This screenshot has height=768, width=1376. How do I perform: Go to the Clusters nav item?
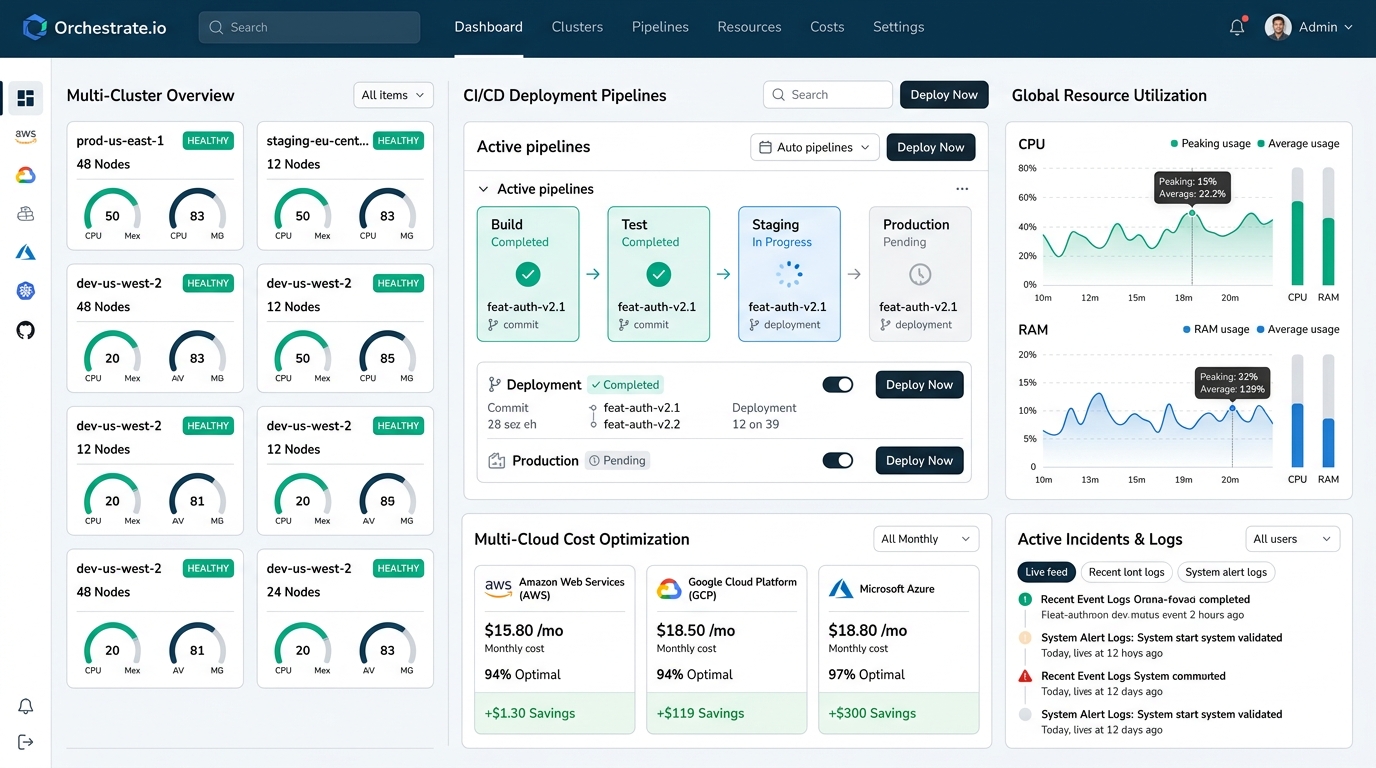coord(577,27)
